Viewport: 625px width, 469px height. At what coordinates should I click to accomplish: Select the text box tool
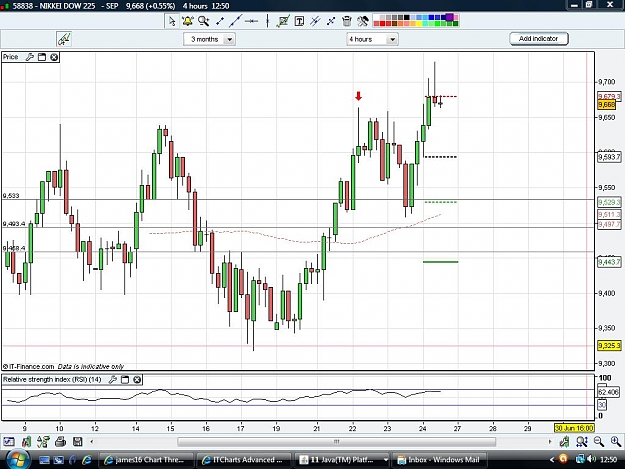(x=299, y=21)
